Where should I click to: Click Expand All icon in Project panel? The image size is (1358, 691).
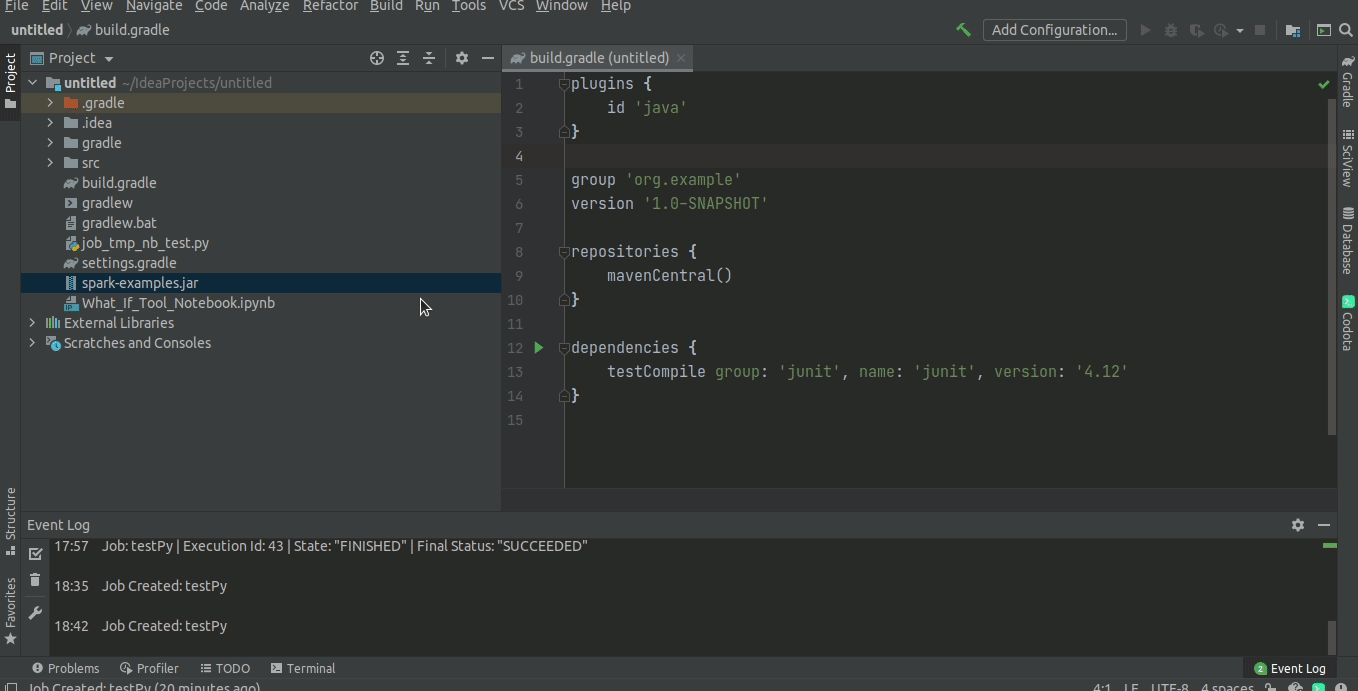tap(403, 58)
